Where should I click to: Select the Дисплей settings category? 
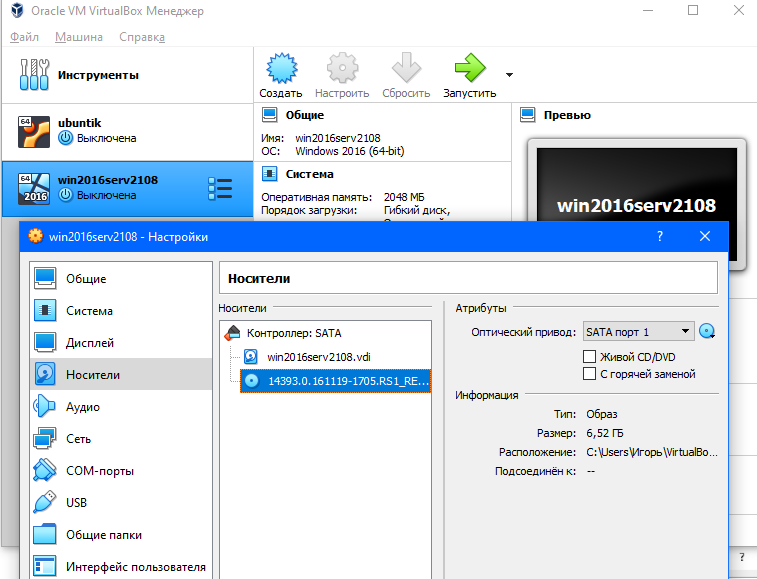click(x=121, y=342)
